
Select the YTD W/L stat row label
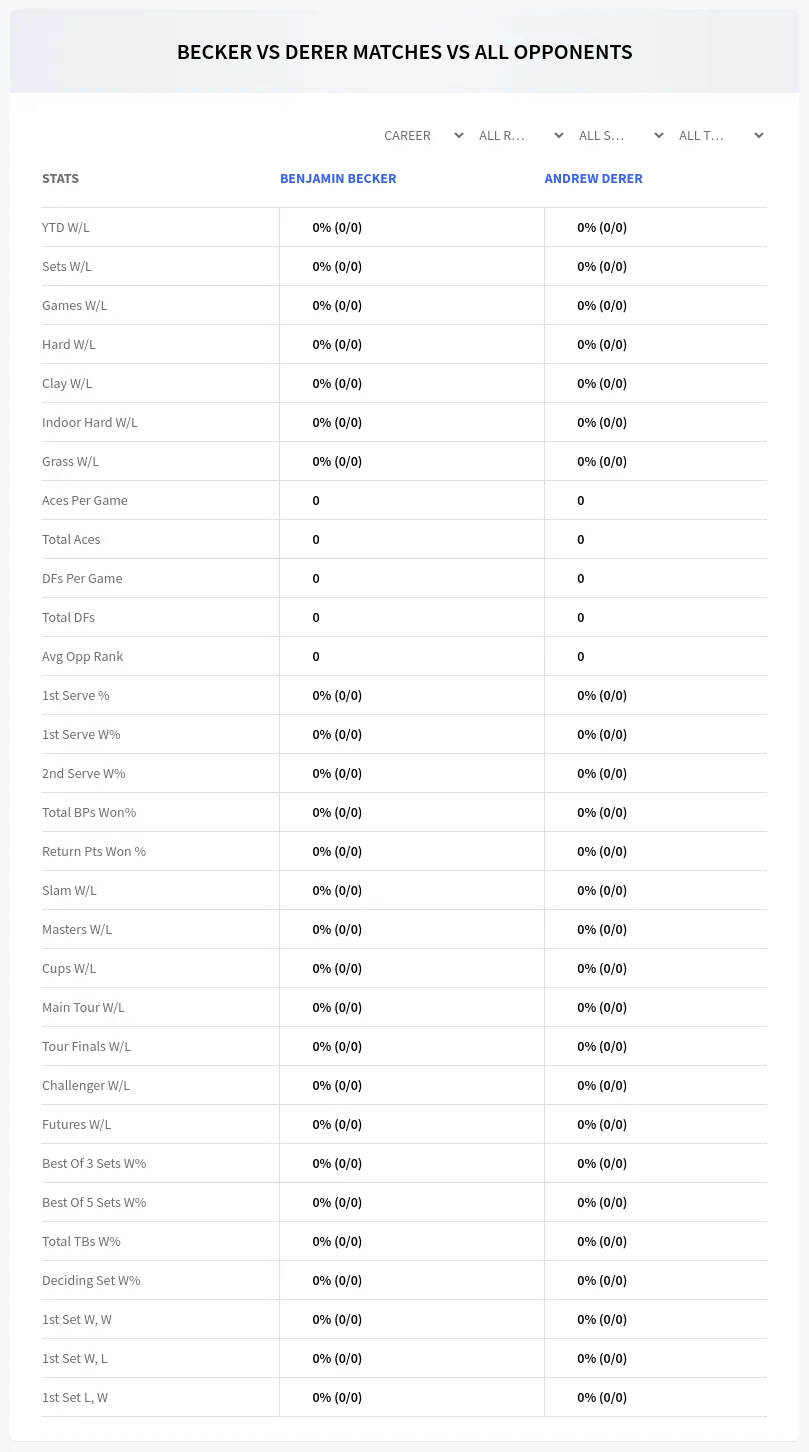(66, 227)
